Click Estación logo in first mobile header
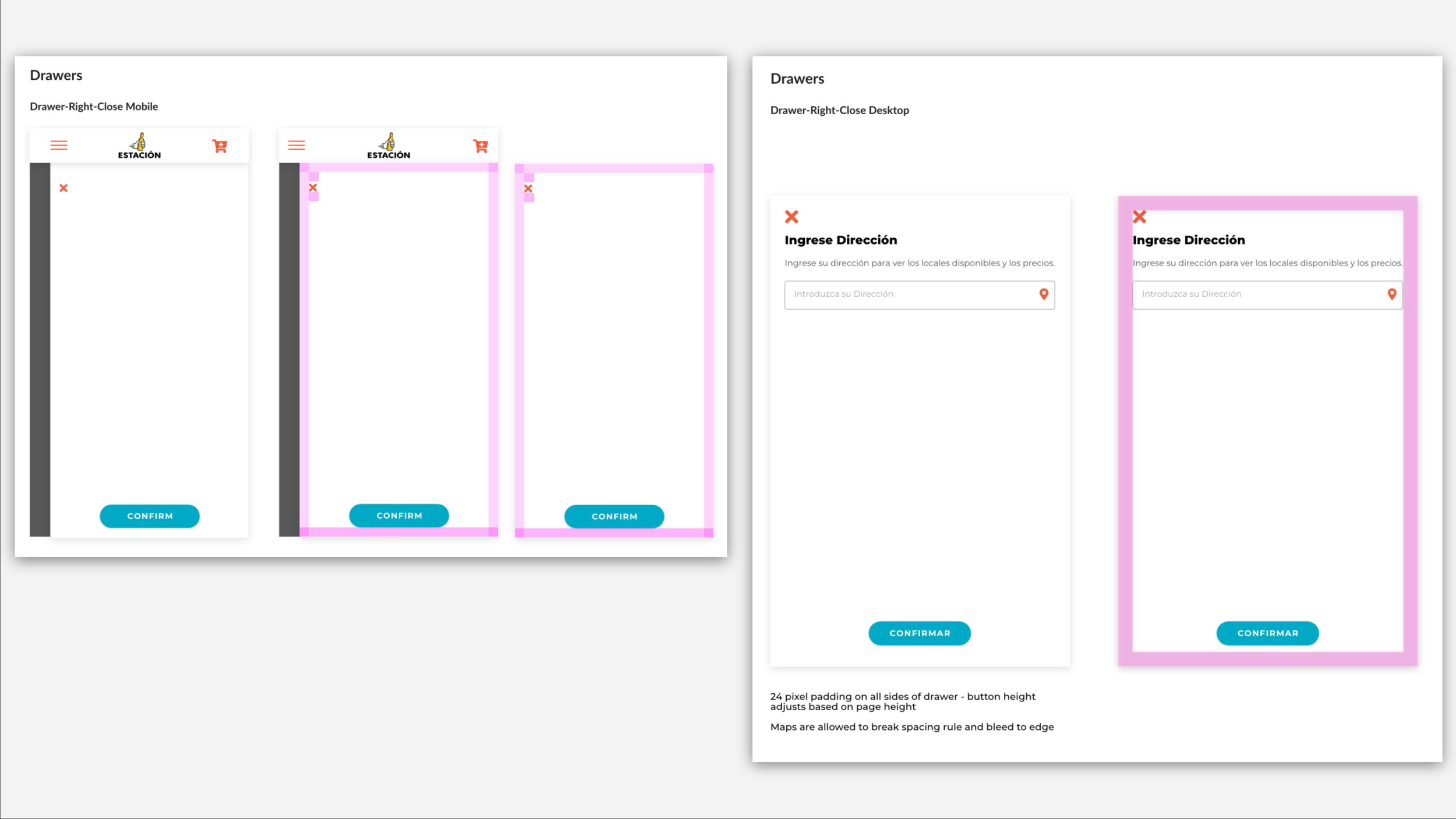The height and width of the screenshot is (819, 1456). click(139, 146)
